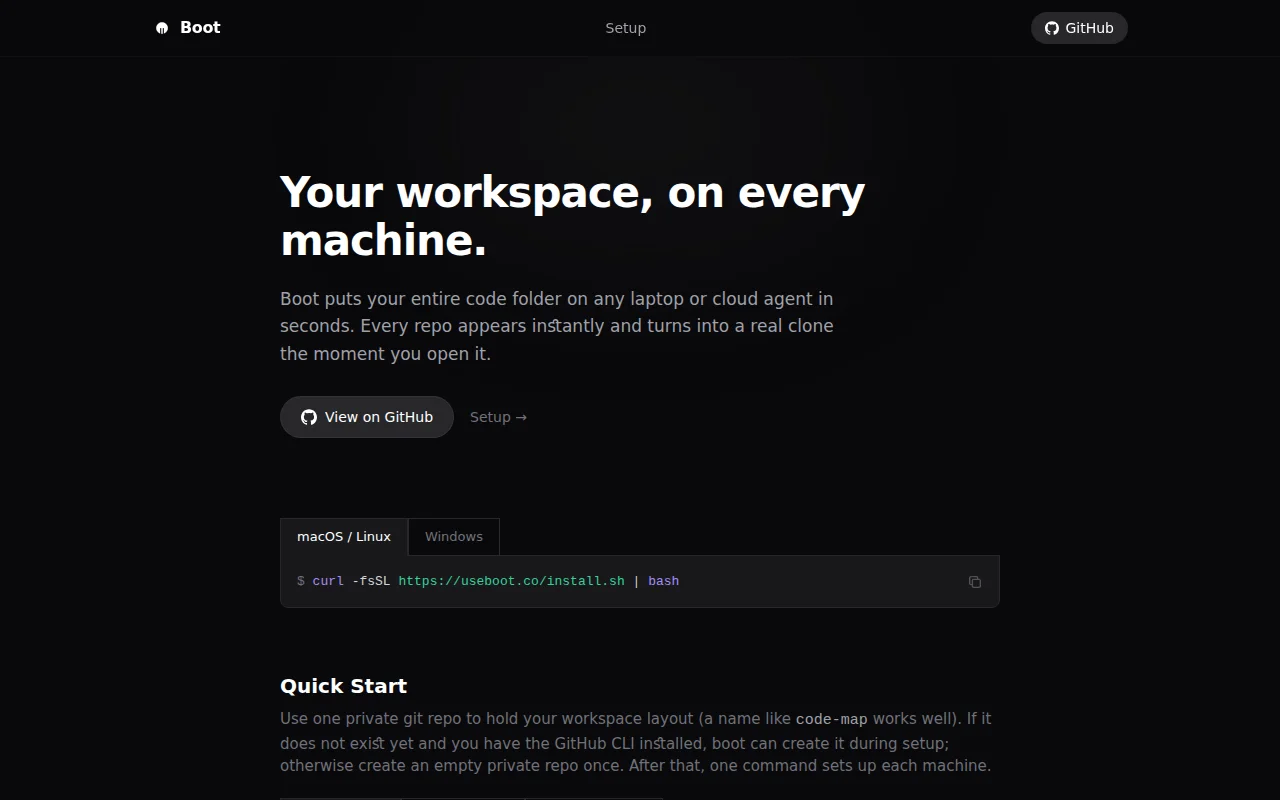Click the hero paragraph starting "Boot puts your entire"
The height and width of the screenshot is (800, 1280).
(557, 326)
